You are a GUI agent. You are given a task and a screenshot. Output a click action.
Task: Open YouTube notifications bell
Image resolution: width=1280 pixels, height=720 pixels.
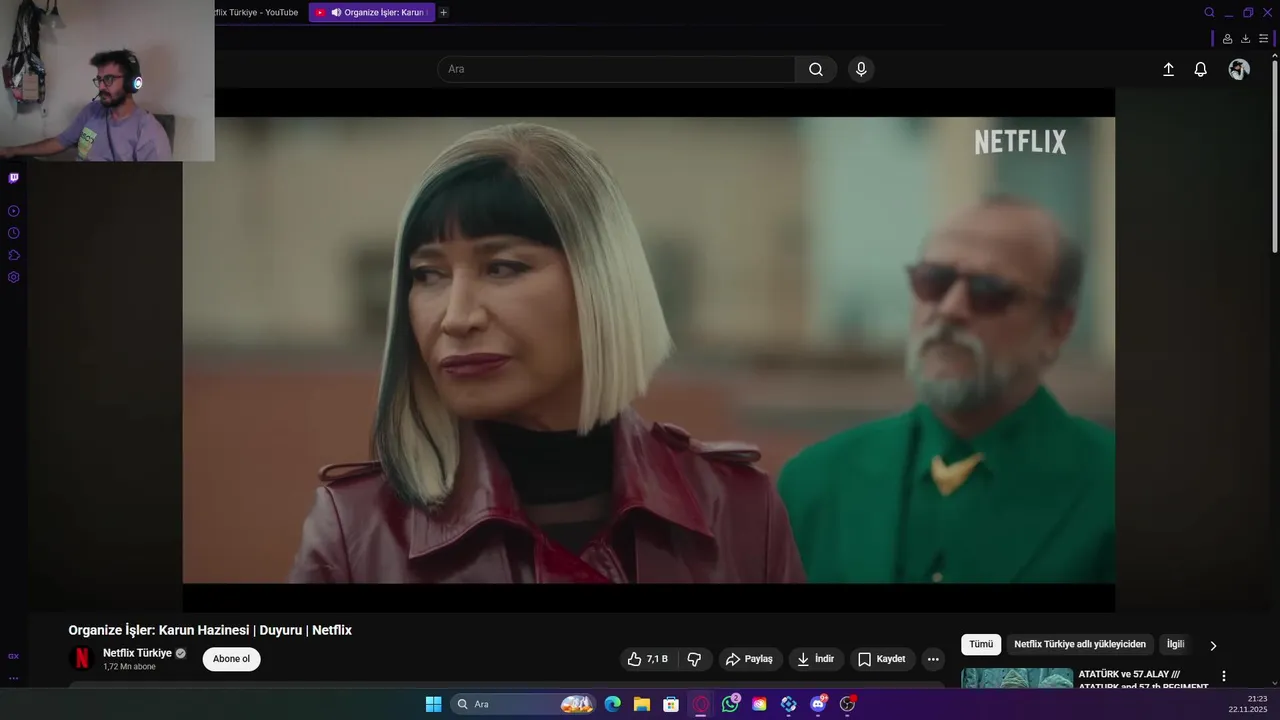click(x=1201, y=69)
